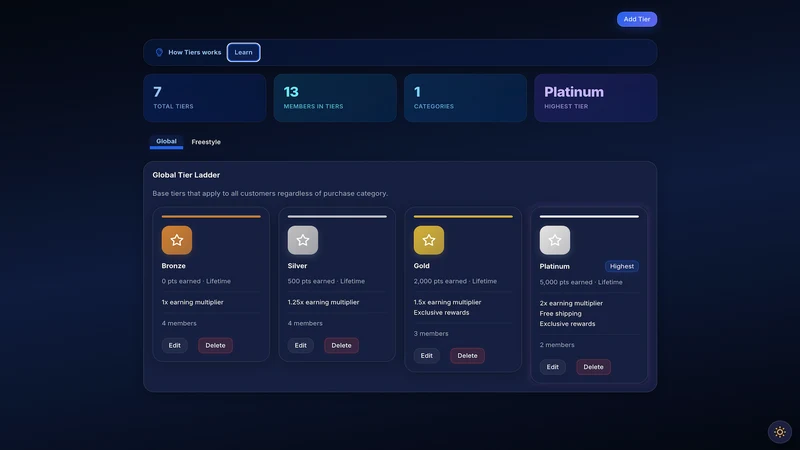Click '2 members' in Platinum card
The image size is (800, 450).
tap(557, 344)
